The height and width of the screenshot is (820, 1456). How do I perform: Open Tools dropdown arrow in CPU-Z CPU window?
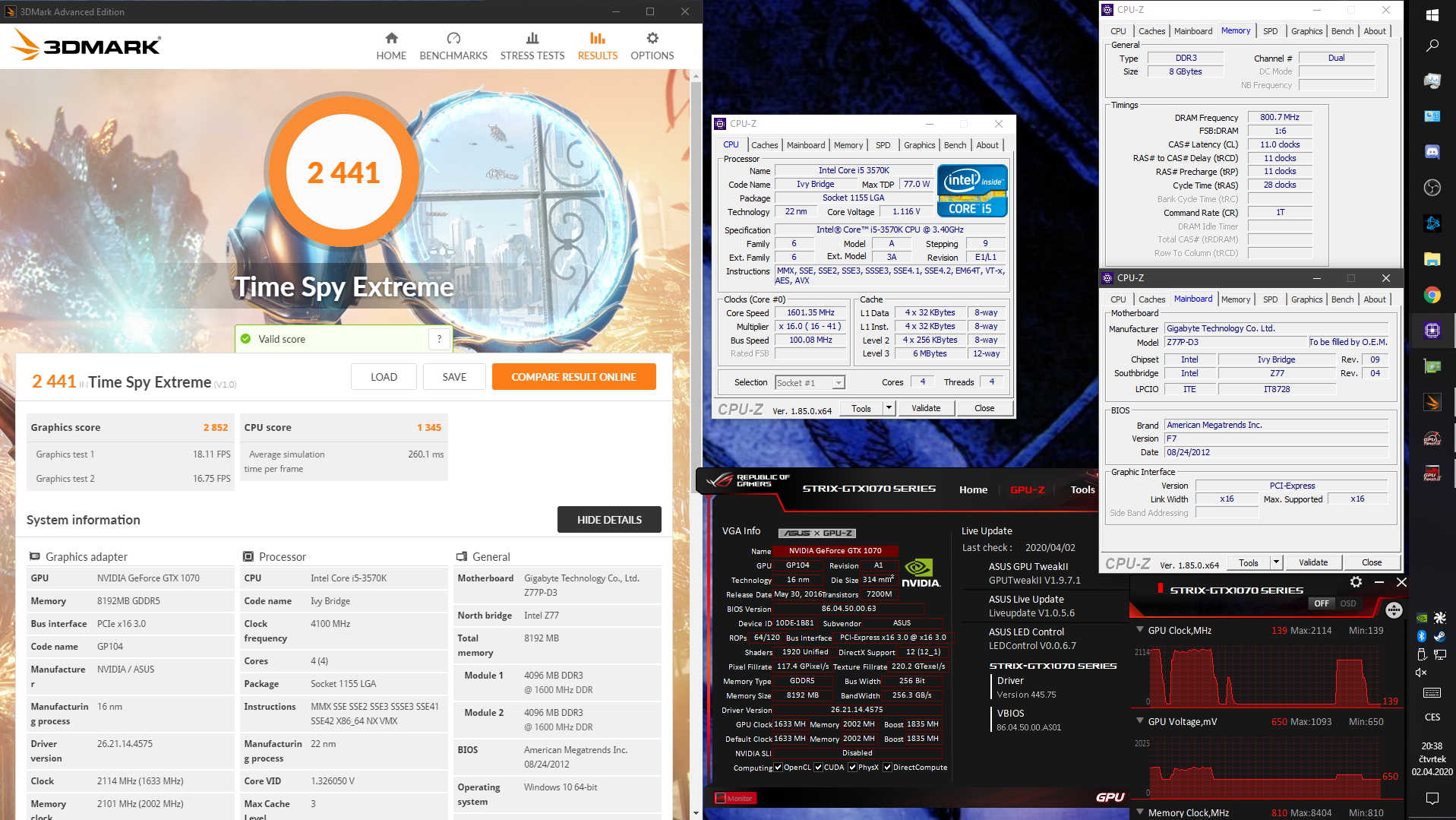tap(889, 409)
